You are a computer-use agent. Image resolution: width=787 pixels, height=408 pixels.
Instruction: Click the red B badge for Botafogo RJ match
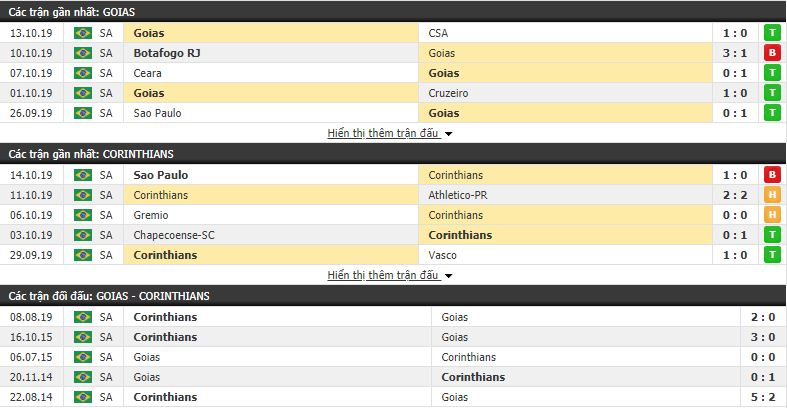772,53
